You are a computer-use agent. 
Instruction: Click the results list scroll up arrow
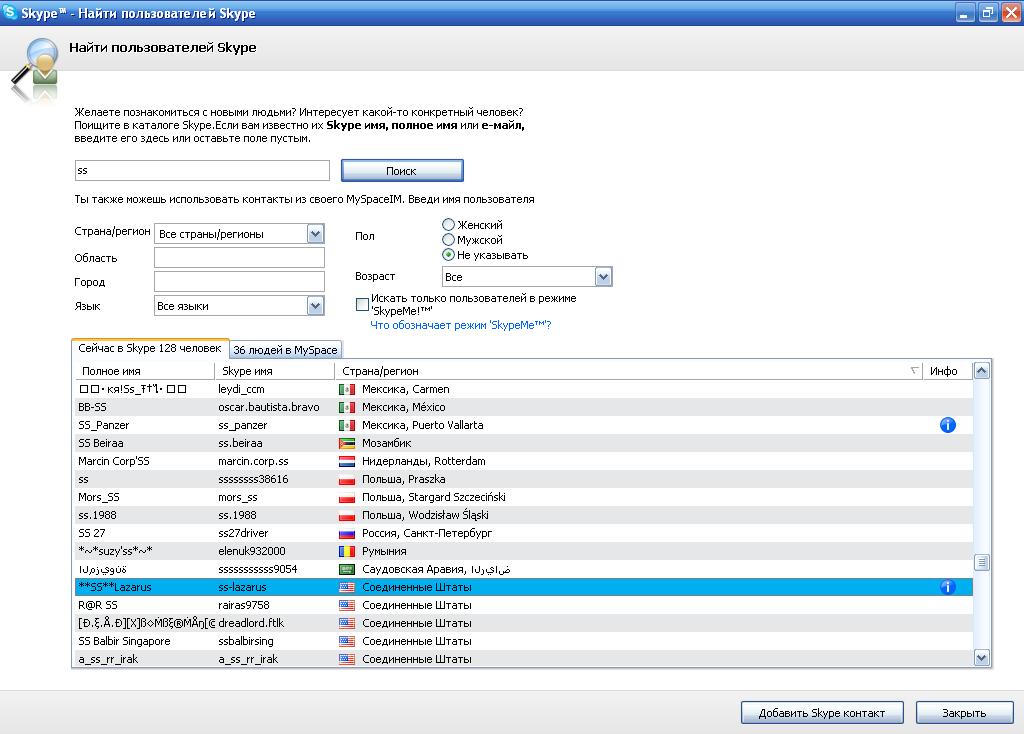[x=982, y=371]
